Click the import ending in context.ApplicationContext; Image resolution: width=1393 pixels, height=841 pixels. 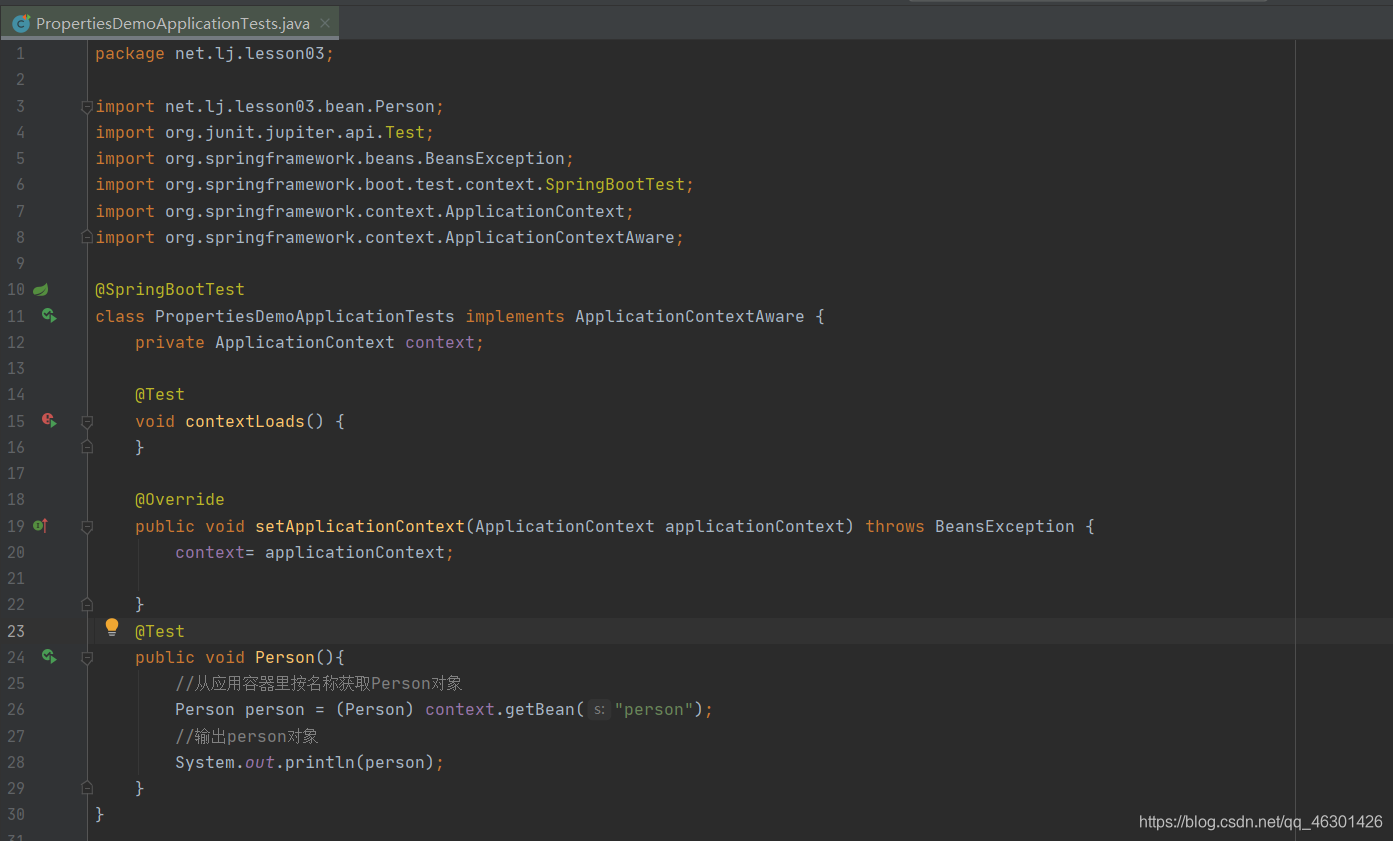365,212
